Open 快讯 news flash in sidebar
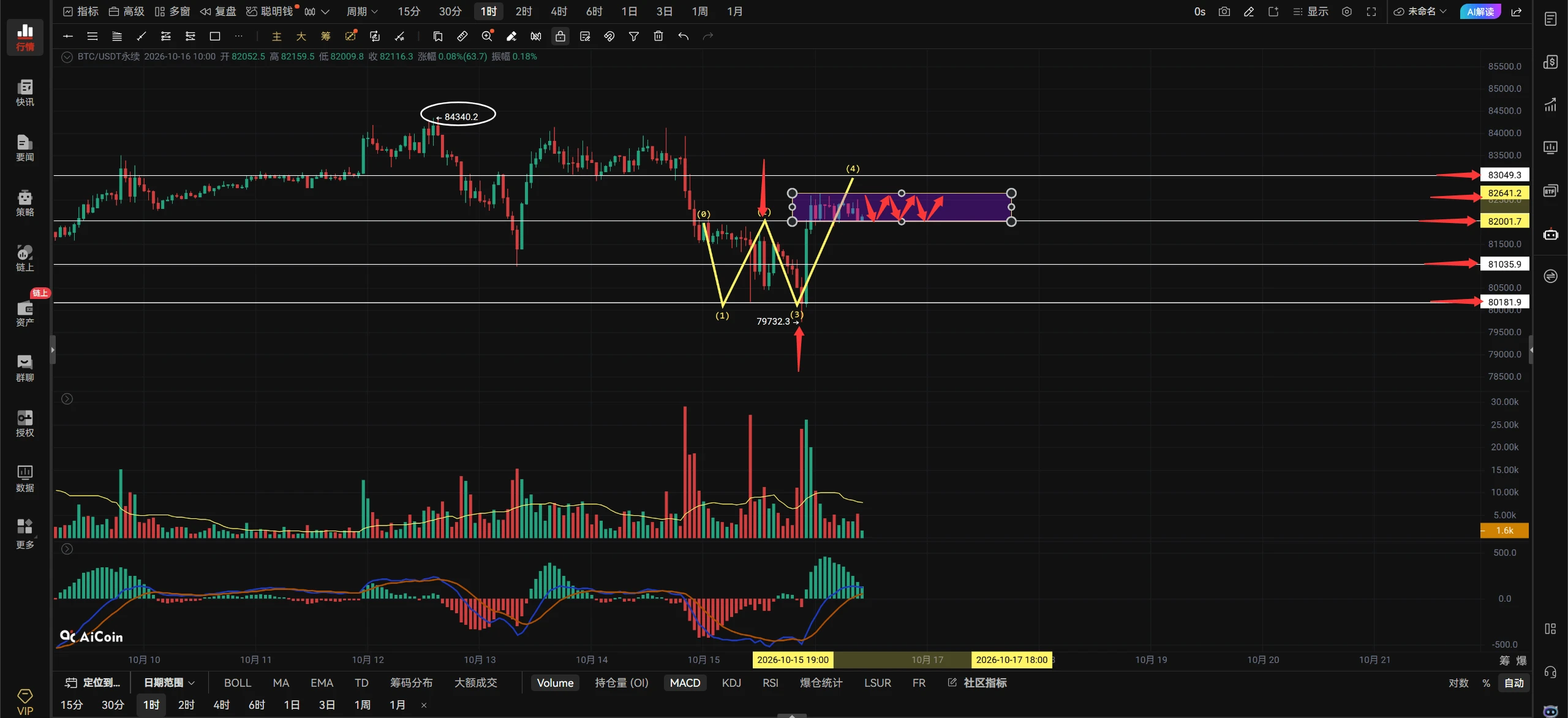Viewport: 1568px width, 718px height. click(x=25, y=93)
